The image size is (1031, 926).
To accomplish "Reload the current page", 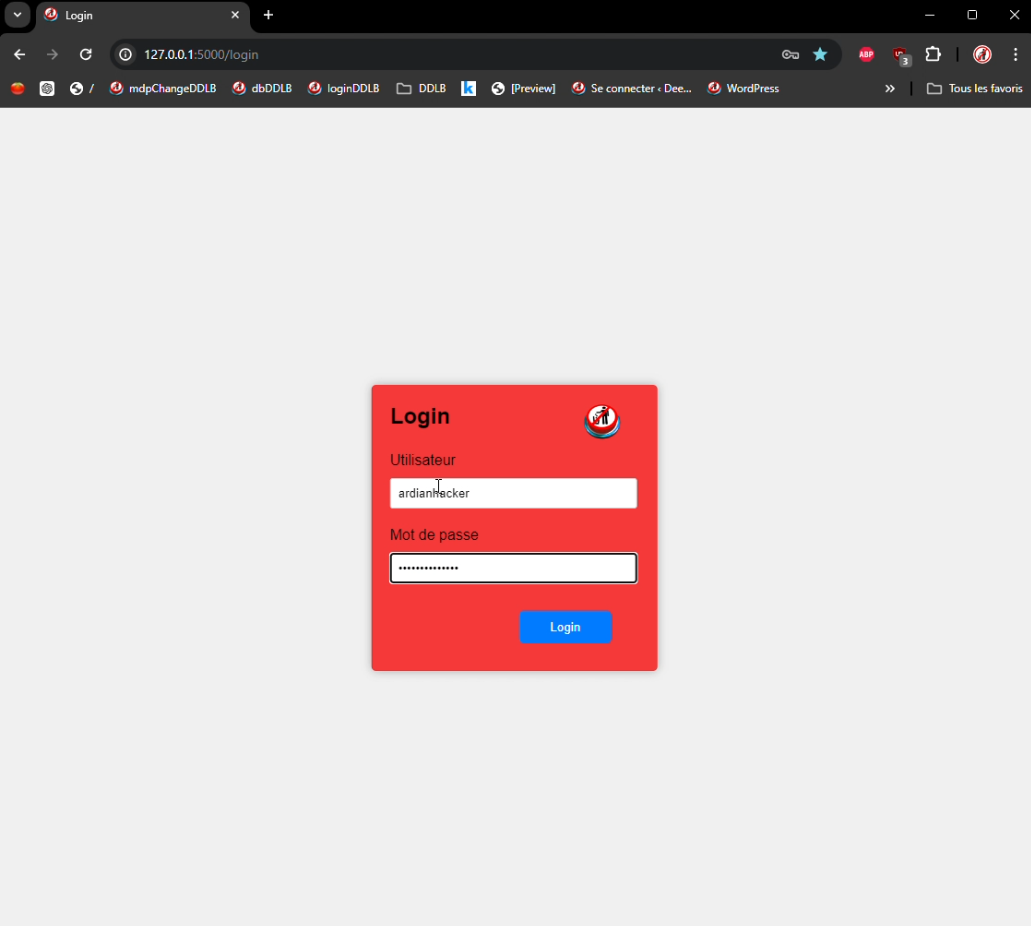I will coord(86,55).
